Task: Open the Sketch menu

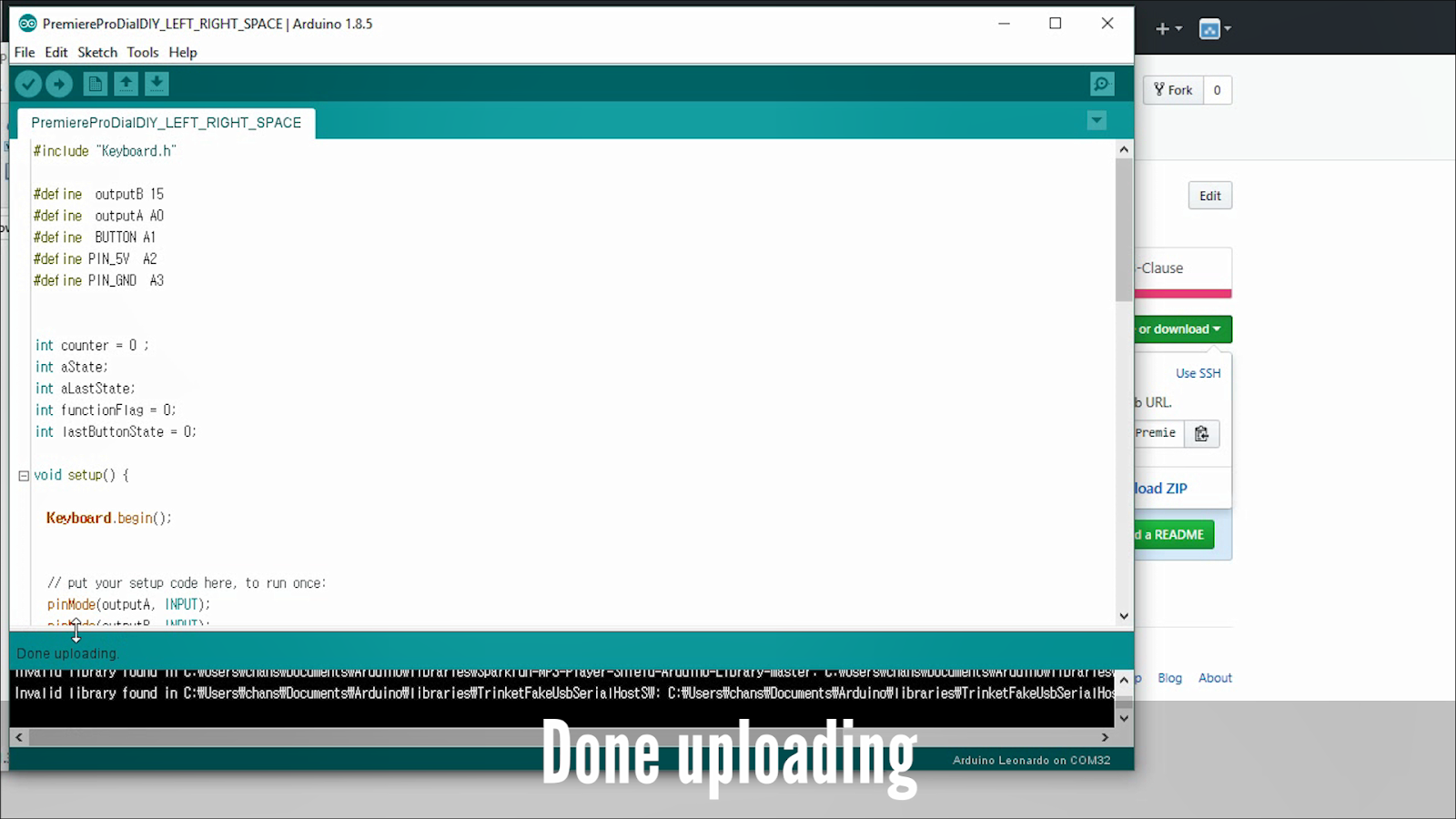Action: click(x=97, y=52)
